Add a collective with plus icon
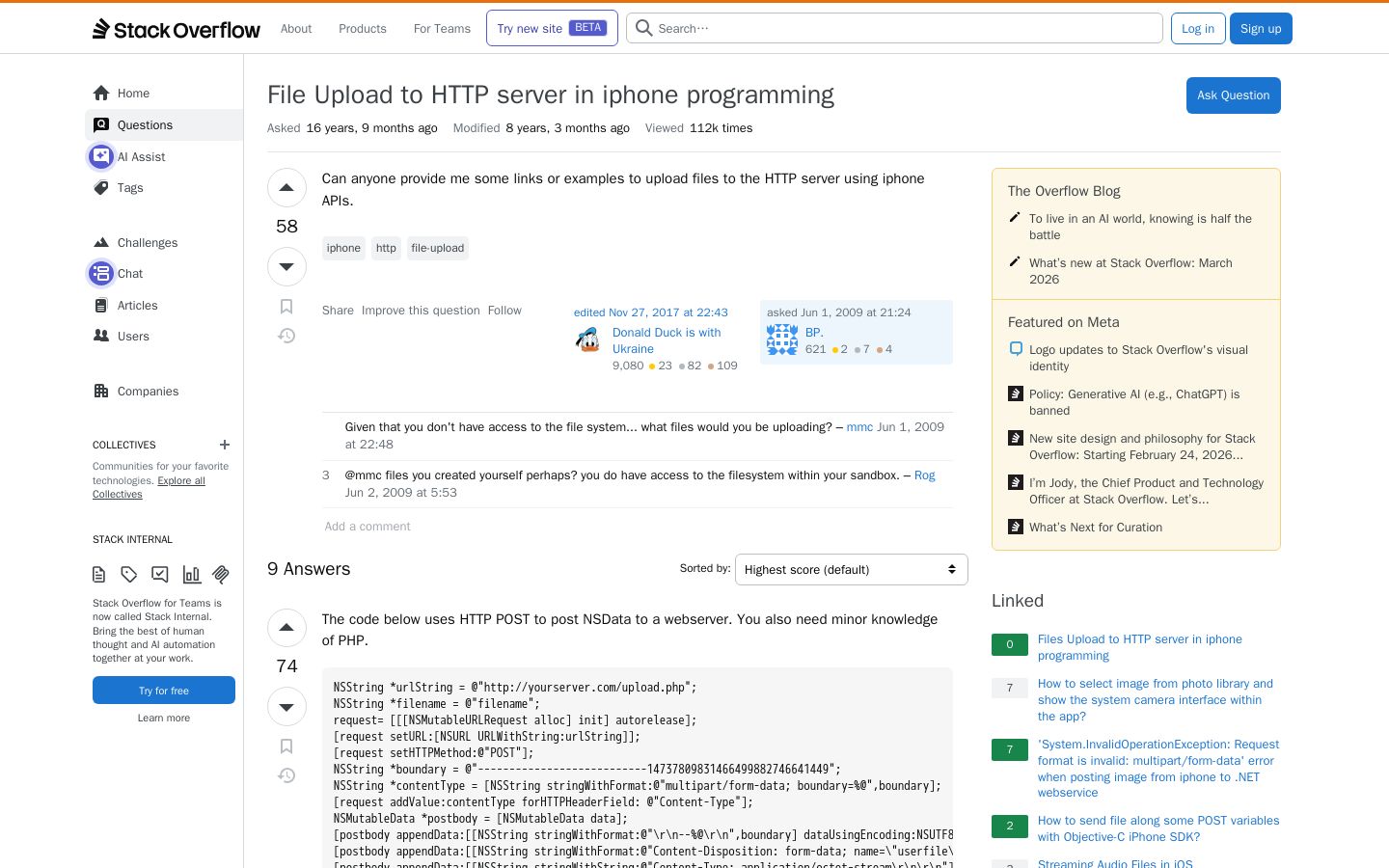The width and height of the screenshot is (1389, 868). point(225,445)
